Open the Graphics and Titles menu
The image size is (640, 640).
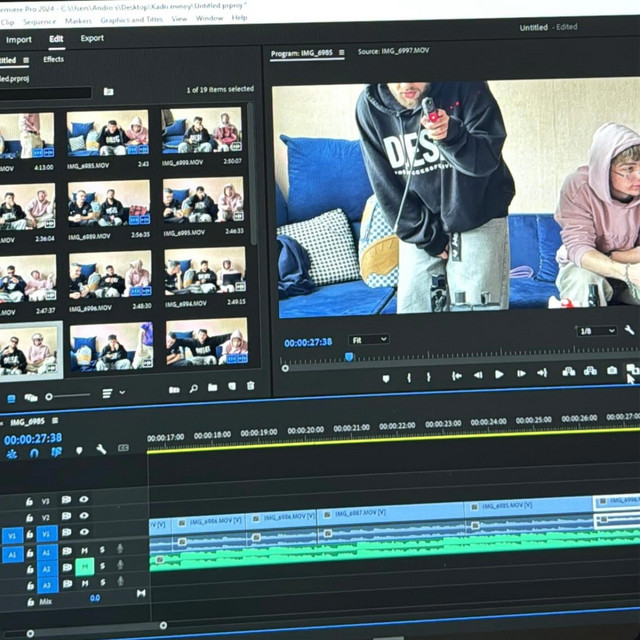pos(131,20)
